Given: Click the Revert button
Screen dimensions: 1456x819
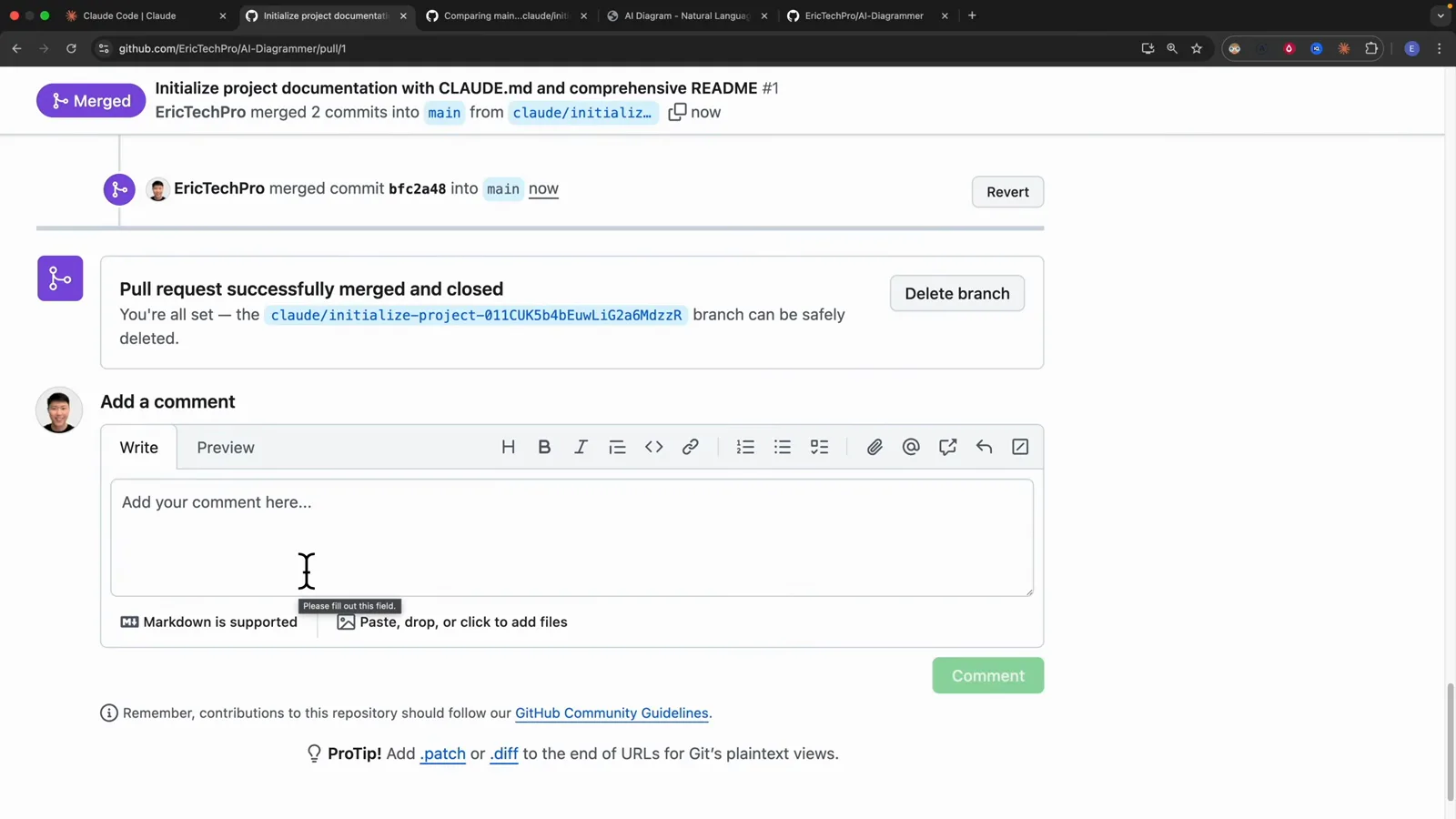Looking at the screenshot, I should pyautogui.click(x=1007, y=192).
